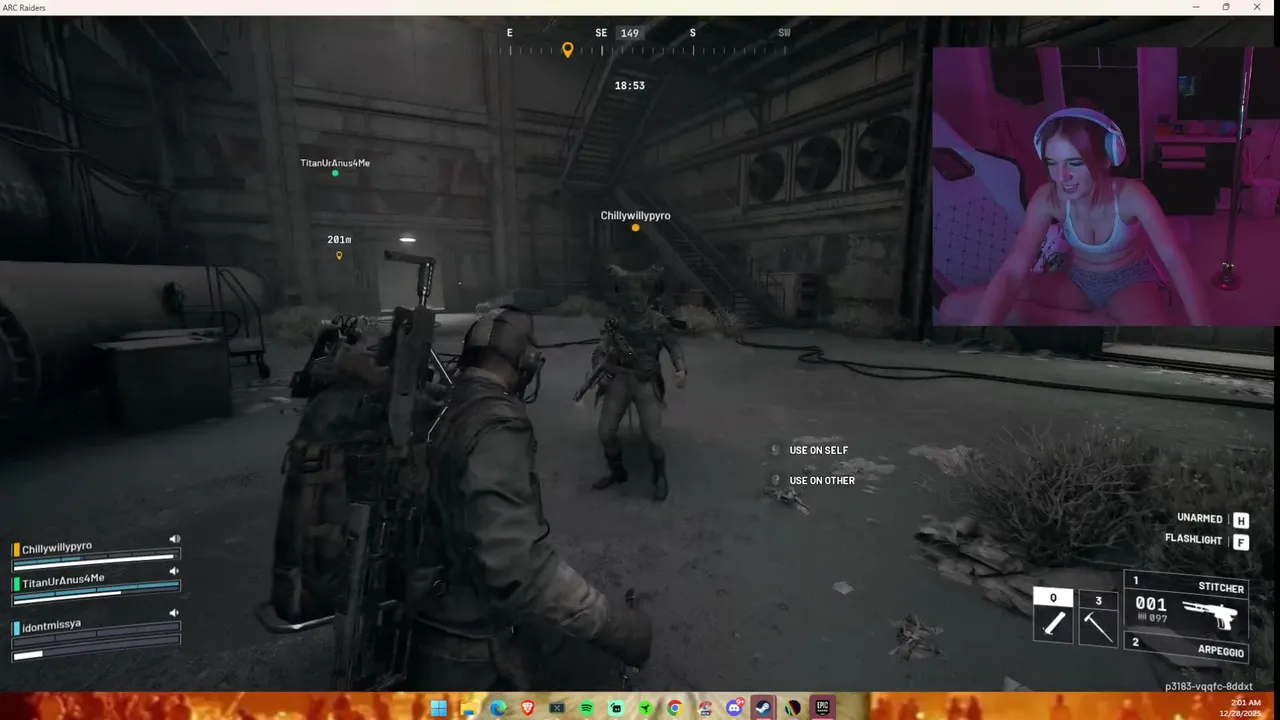The image size is (1280, 720).
Task: Click the Unarmed label
Action: [x=1200, y=518]
